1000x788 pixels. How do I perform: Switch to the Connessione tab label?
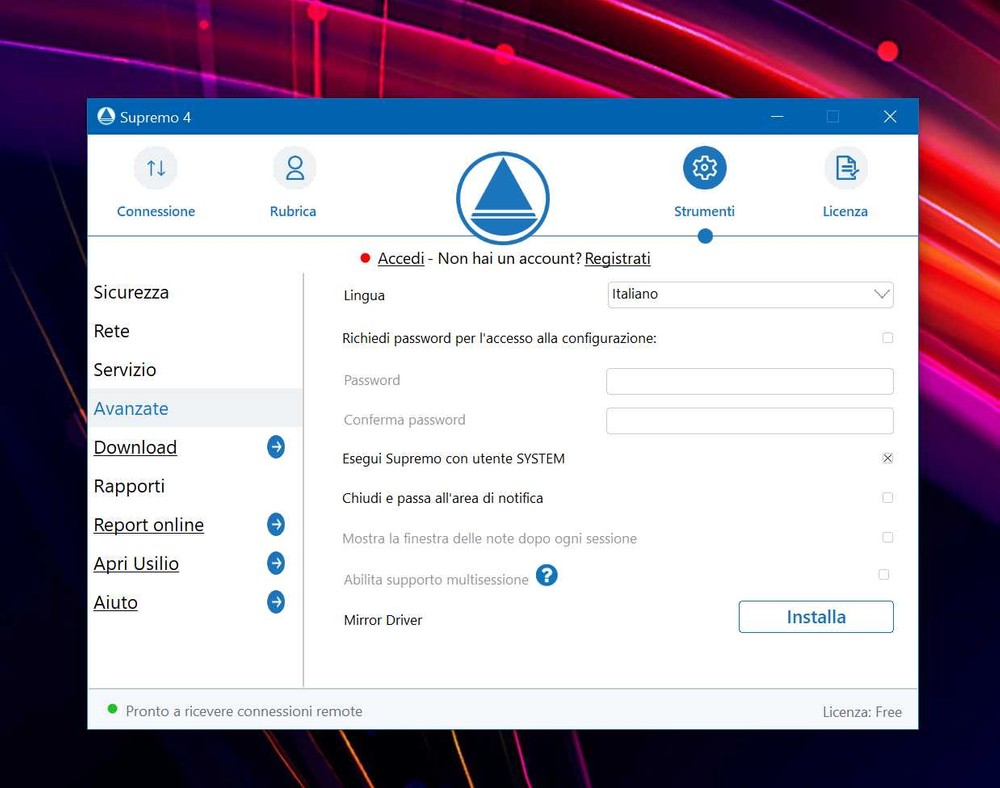click(156, 211)
